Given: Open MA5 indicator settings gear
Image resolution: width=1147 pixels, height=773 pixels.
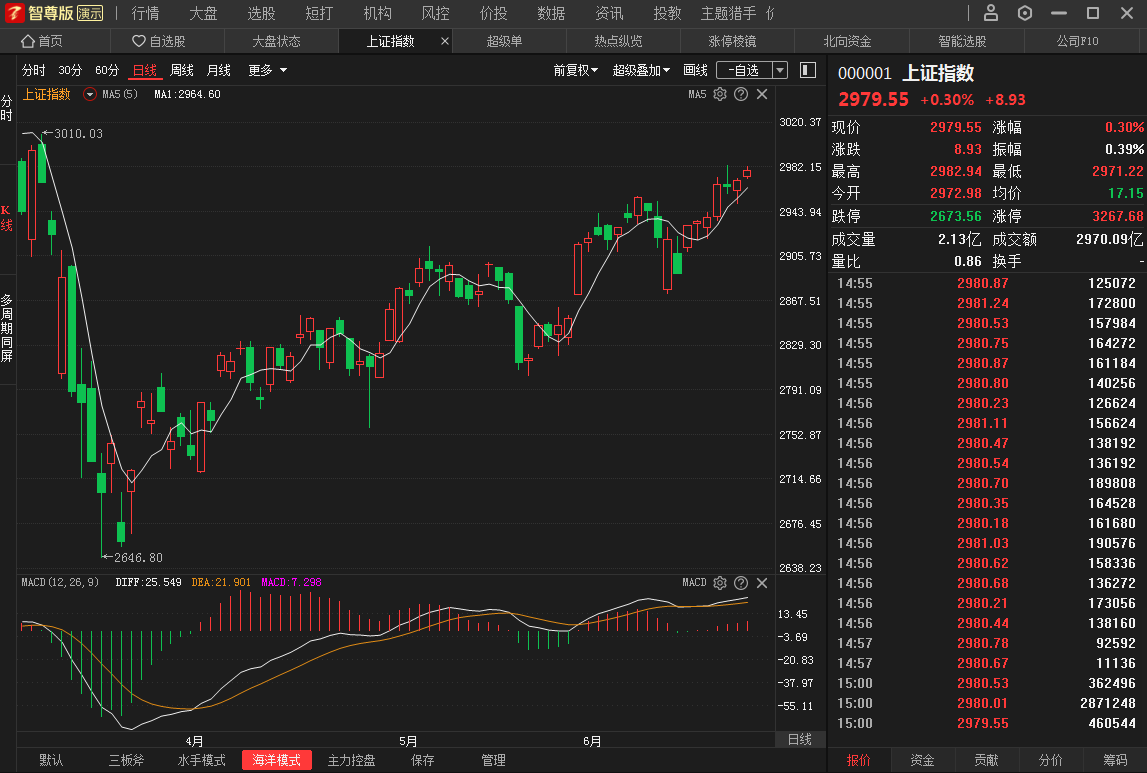Looking at the screenshot, I should (x=720, y=94).
